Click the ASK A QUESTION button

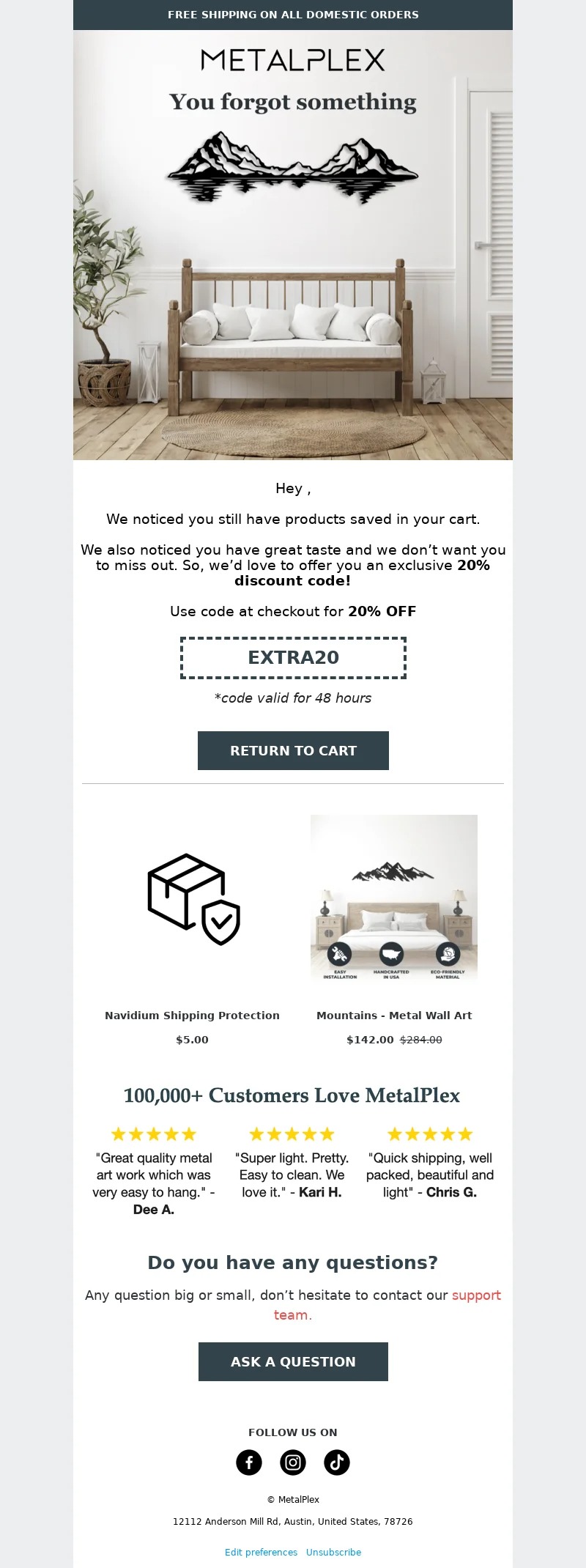[x=293, y=1361]
